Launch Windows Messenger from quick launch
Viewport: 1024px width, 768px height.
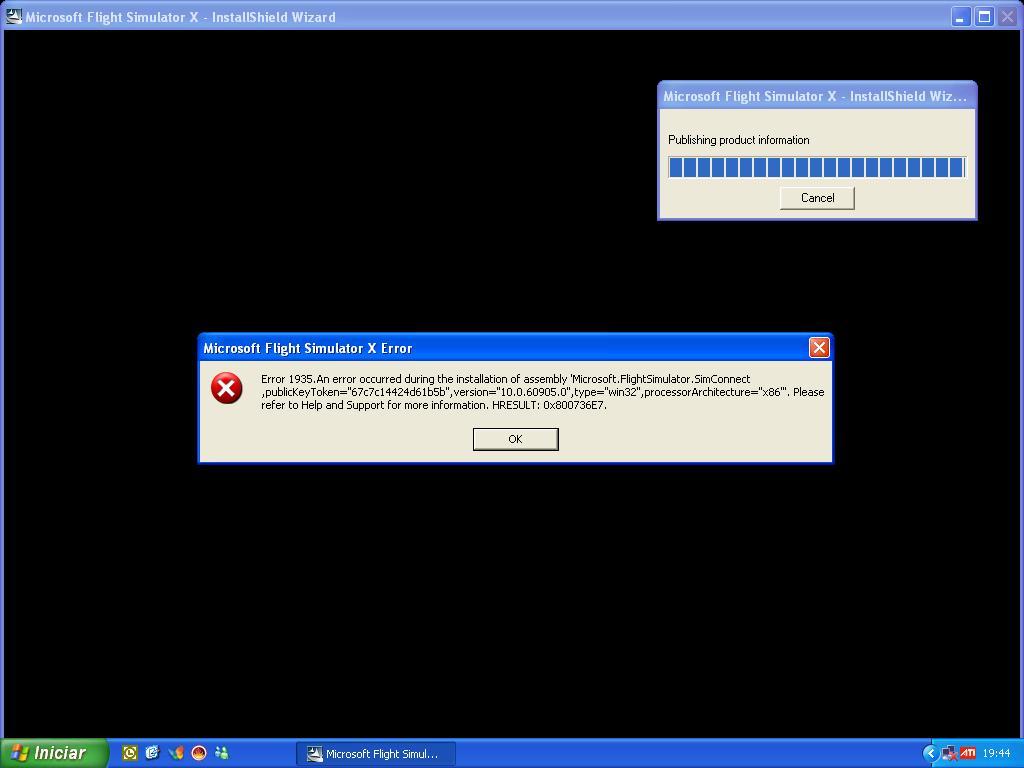point(221,753)
